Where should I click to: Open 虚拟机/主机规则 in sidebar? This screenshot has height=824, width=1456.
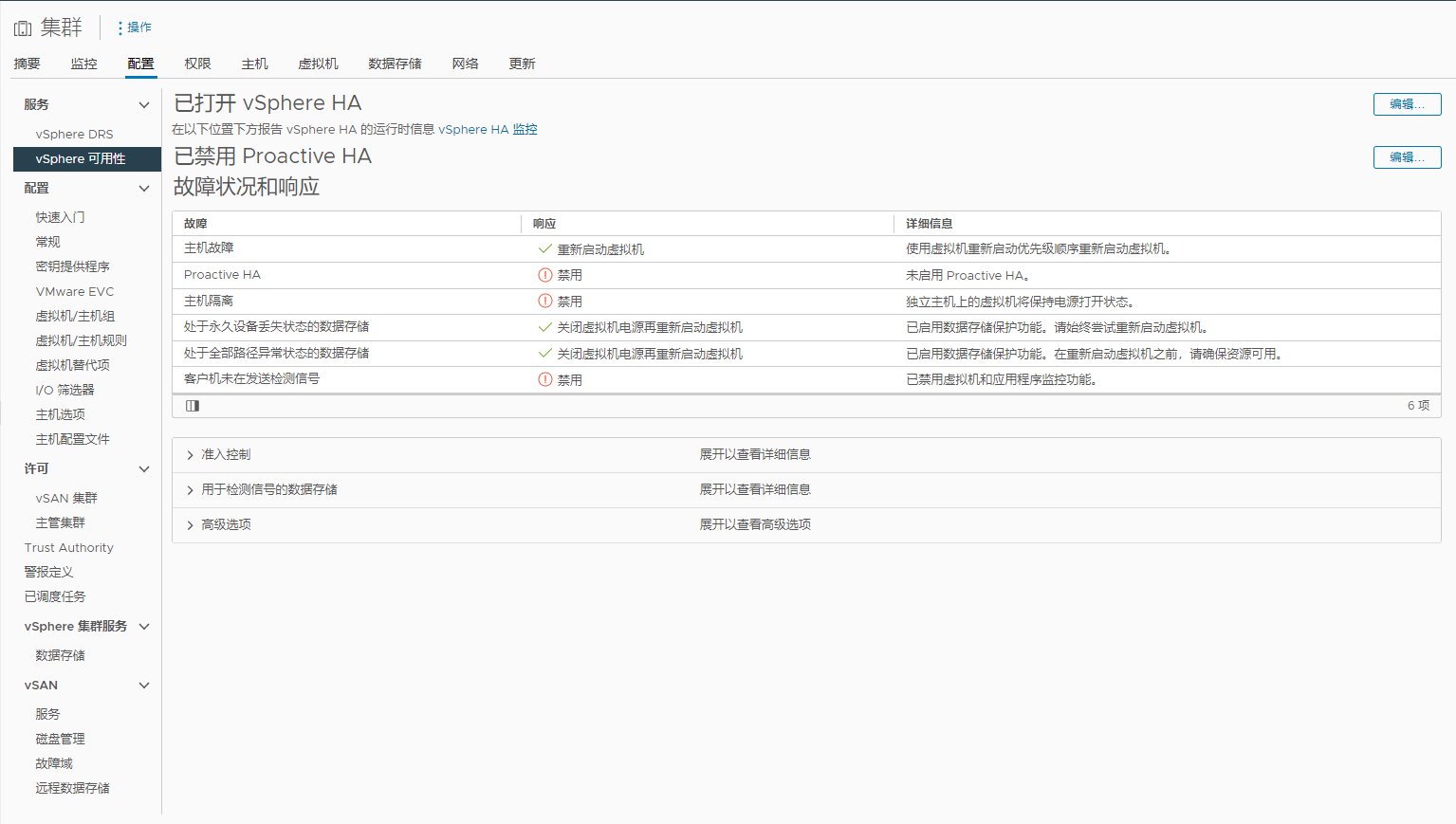tap(82, 340)
